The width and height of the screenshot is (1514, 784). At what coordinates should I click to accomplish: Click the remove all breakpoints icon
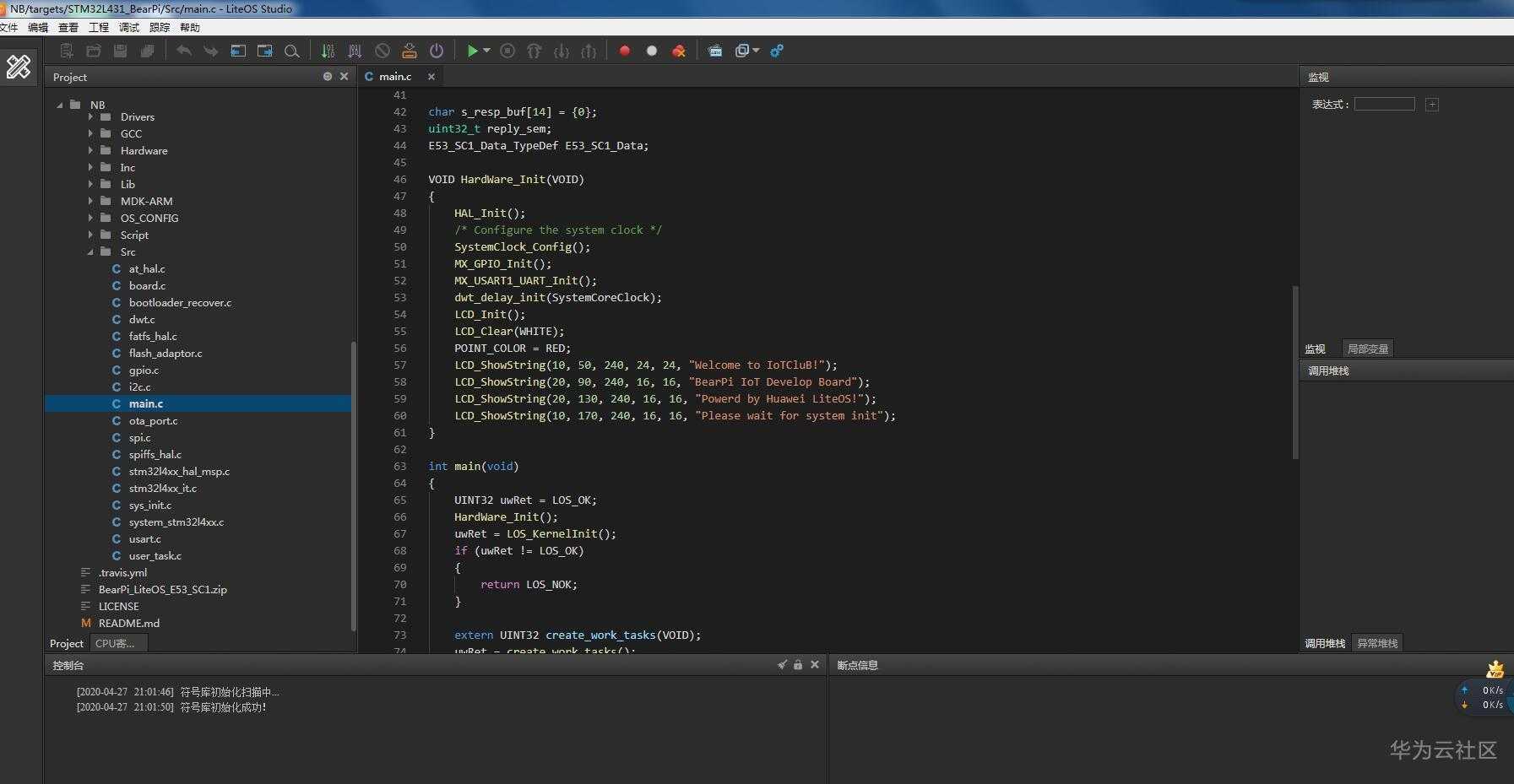[x=679, y=51]
